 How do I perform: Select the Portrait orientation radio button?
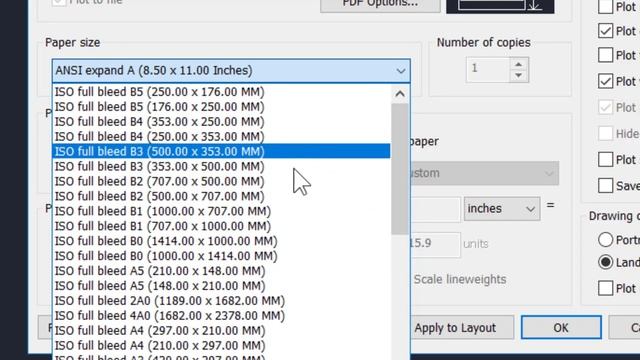pos(605,240)
